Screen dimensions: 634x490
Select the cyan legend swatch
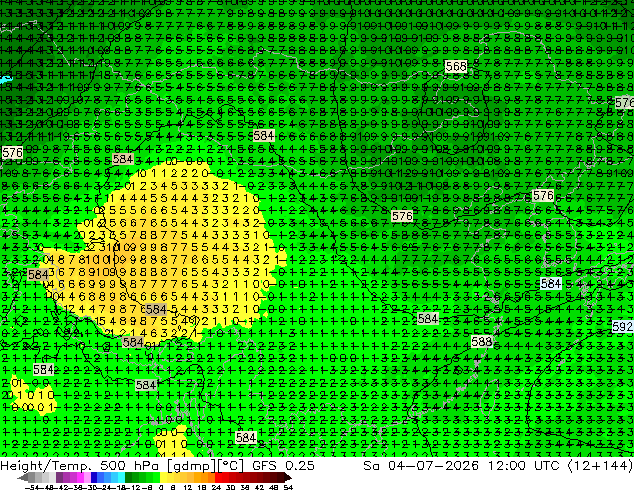click(121, 477)
